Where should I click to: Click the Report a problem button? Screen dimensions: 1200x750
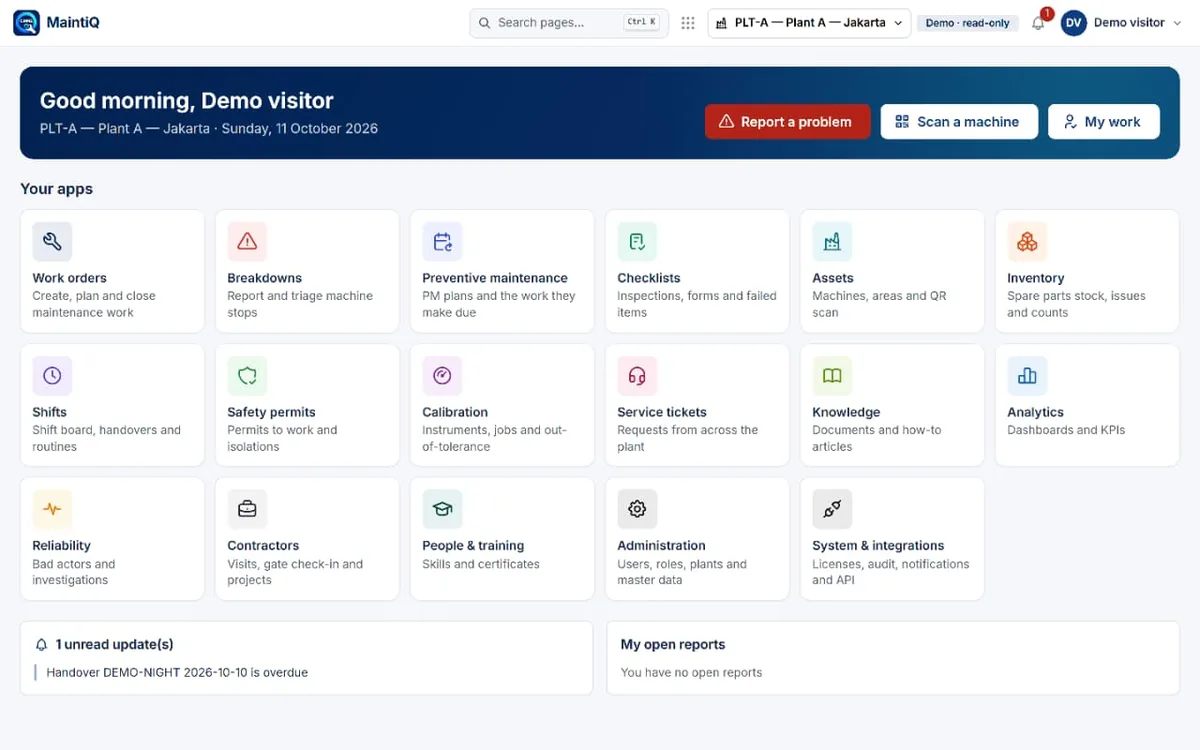tap(787, 122)
